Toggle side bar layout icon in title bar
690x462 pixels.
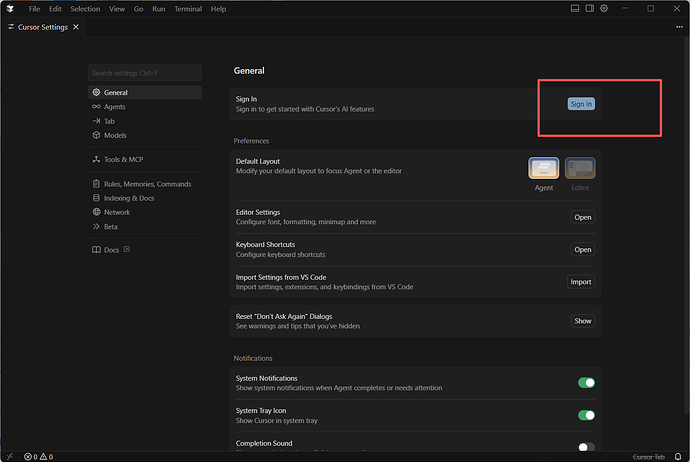point(589,8)
